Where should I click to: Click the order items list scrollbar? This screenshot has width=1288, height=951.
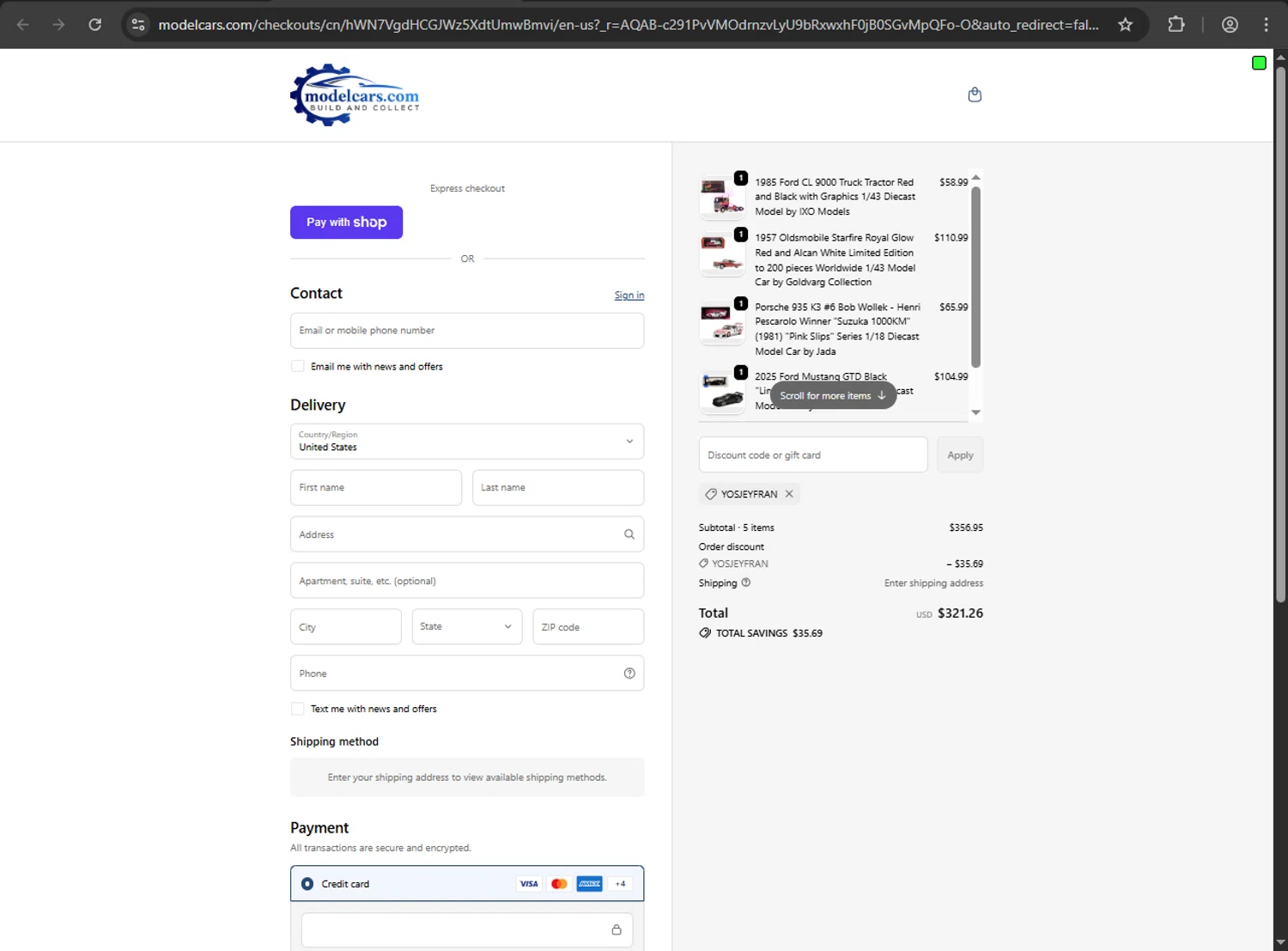click(x=975, y=277)
